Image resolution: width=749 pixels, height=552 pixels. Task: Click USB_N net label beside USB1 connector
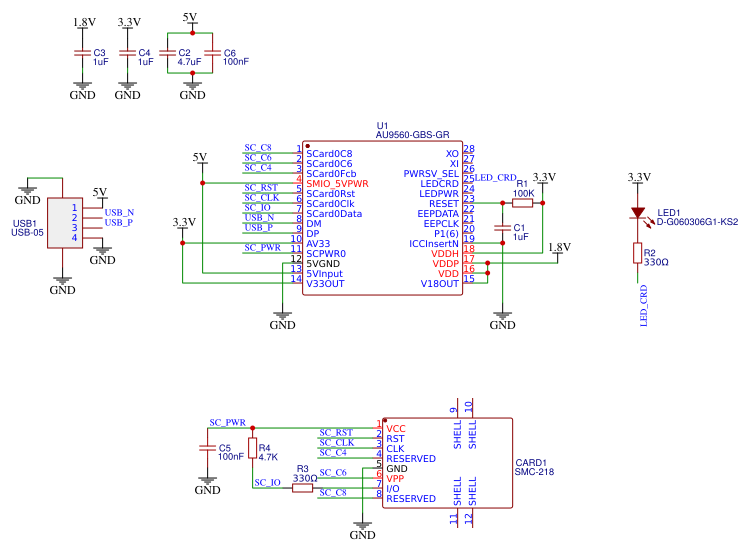119,212
